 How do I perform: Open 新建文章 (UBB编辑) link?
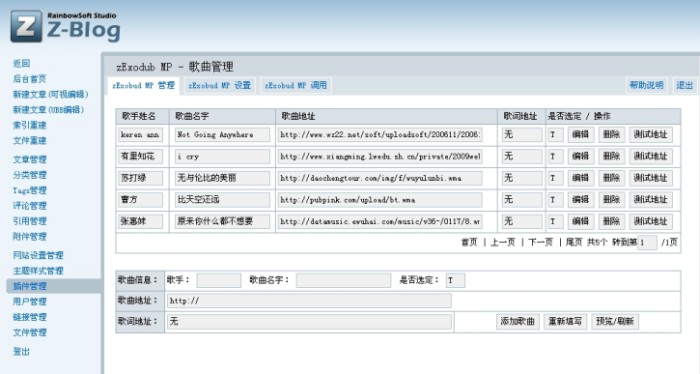coord(48,110)
